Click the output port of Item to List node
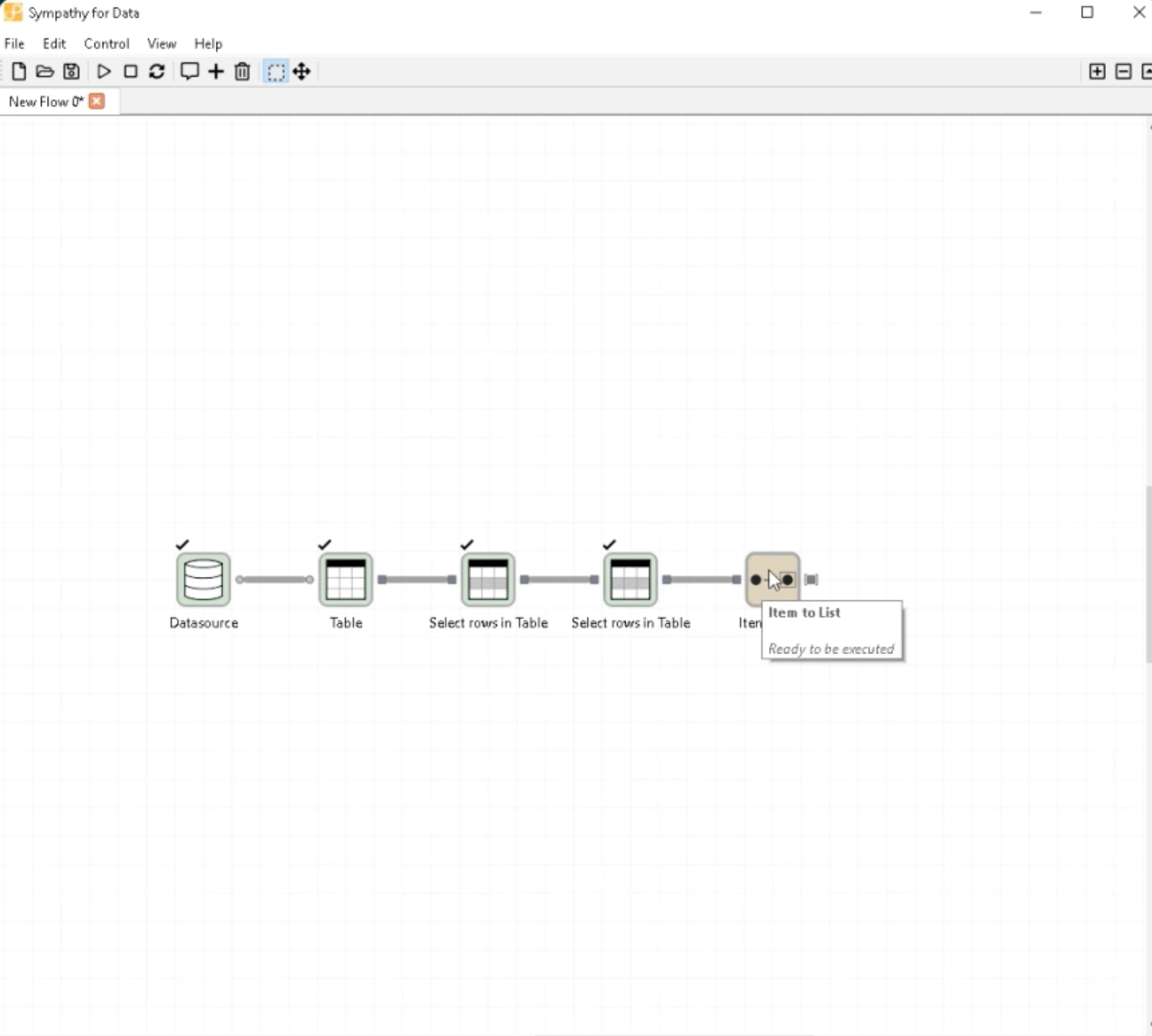This screenshot has height=1036, width=1152. (x=811, y=579)
